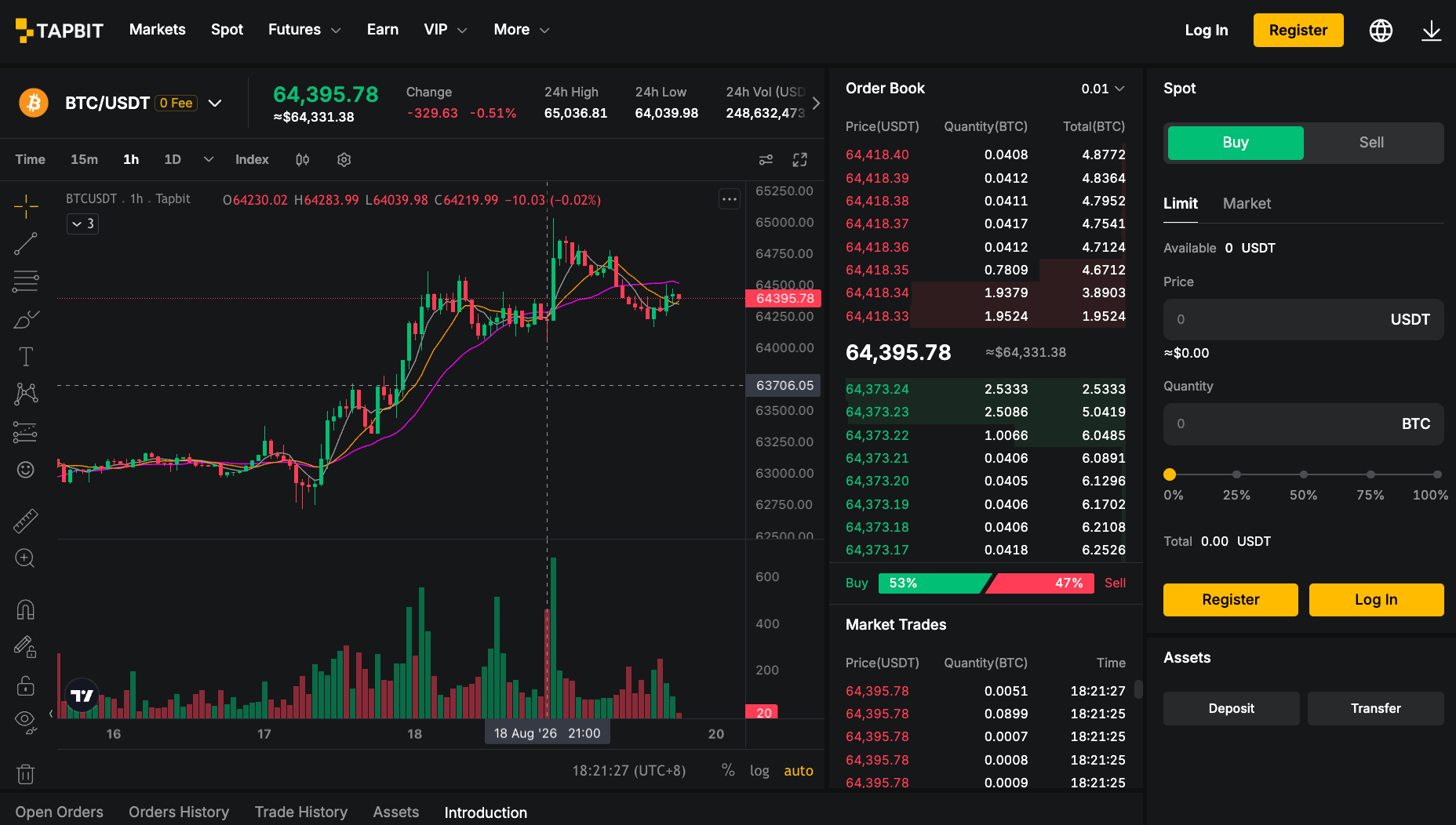The image size is (1456, 825).
Task: Click the Log In link in header
Action: (x=1207, y=31)
